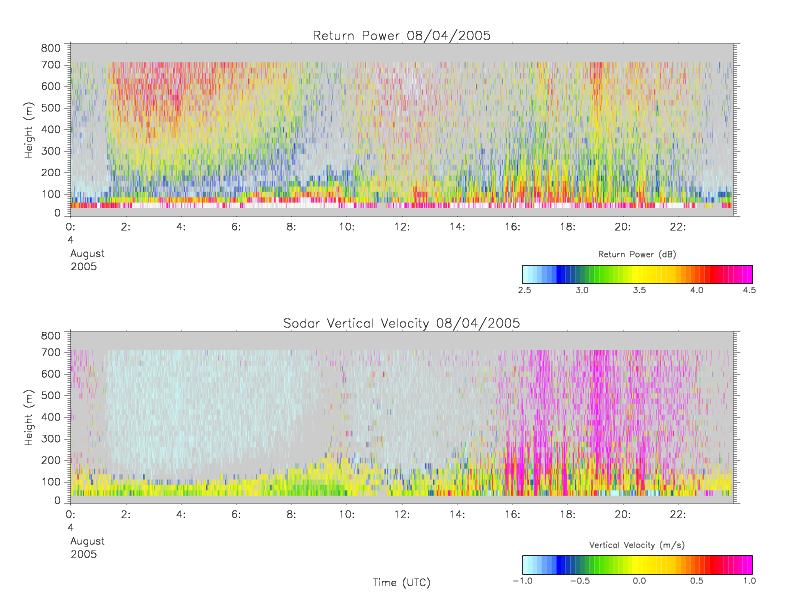Click the 'Return Power (dB)' legend label

637,254
